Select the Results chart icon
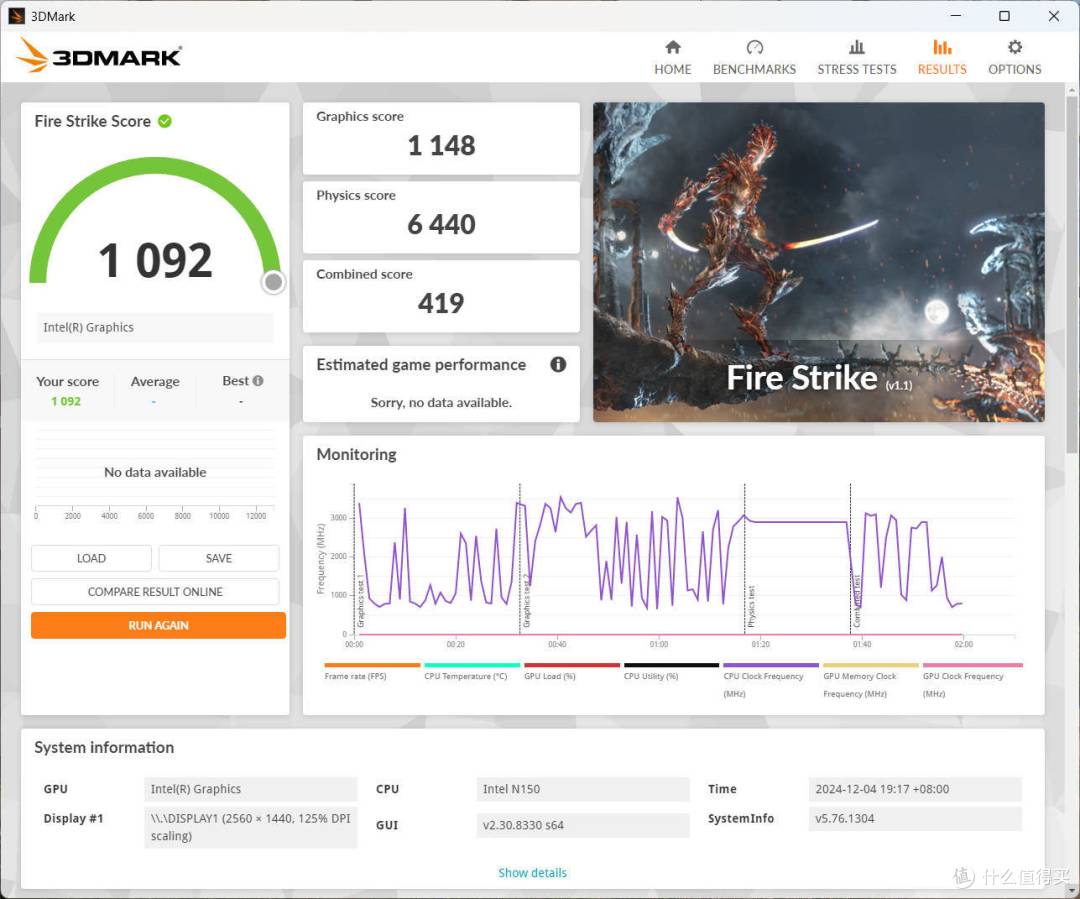 pyautogui.click(x=941, y=47)
